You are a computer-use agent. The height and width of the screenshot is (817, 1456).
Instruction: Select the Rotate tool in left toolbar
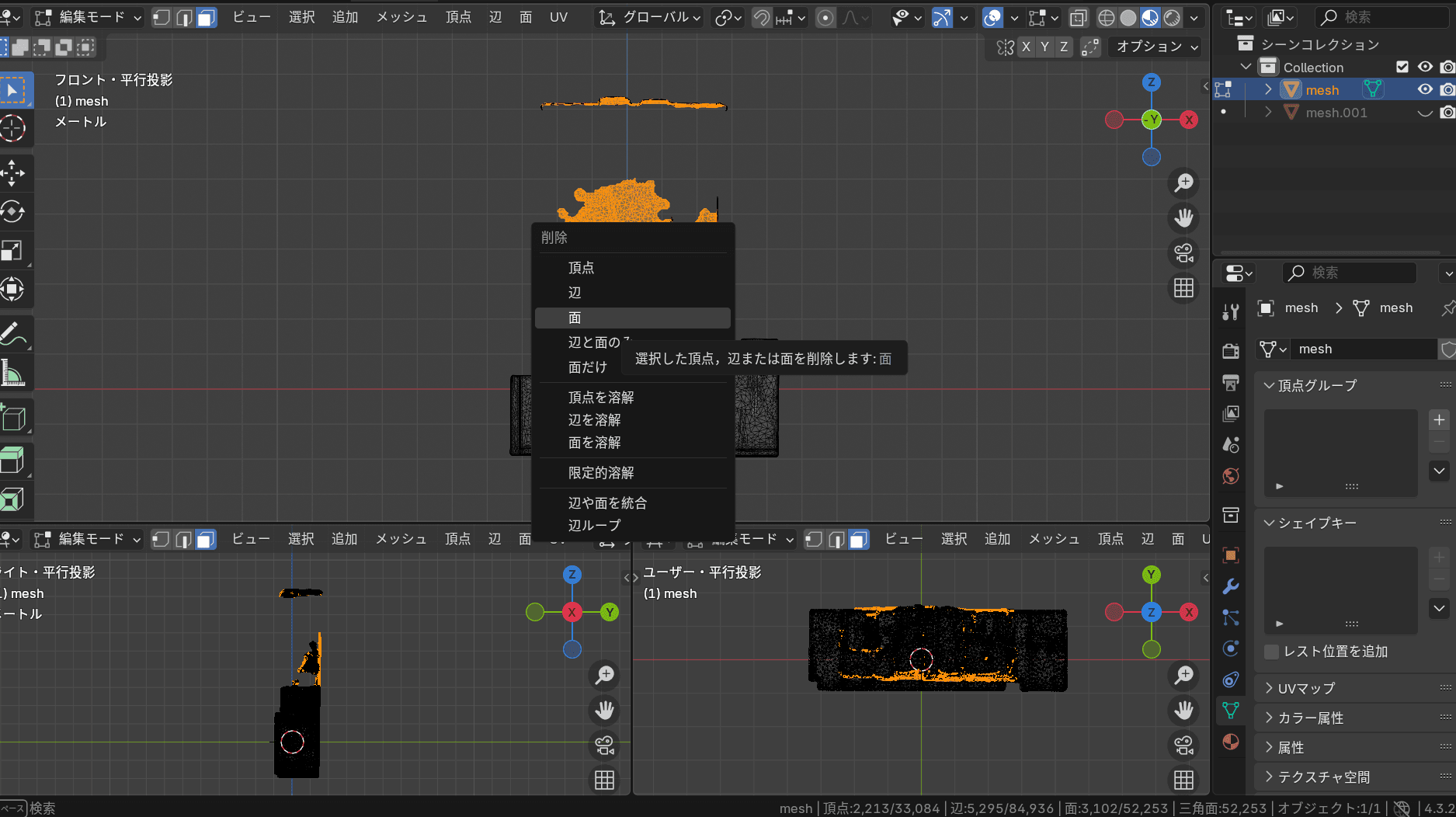(13, 212)
